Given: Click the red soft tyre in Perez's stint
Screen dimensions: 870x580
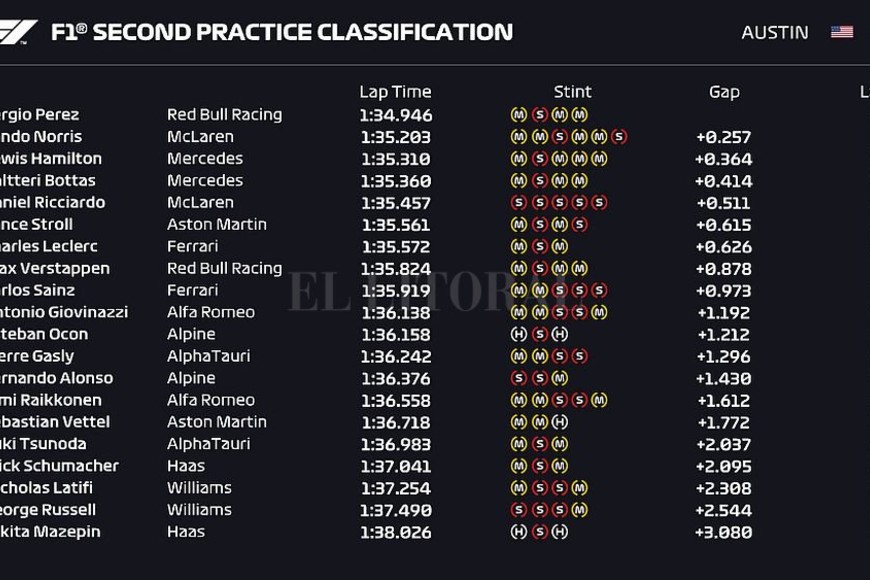Looking at the screenshot, I should (x=539, y=115).
